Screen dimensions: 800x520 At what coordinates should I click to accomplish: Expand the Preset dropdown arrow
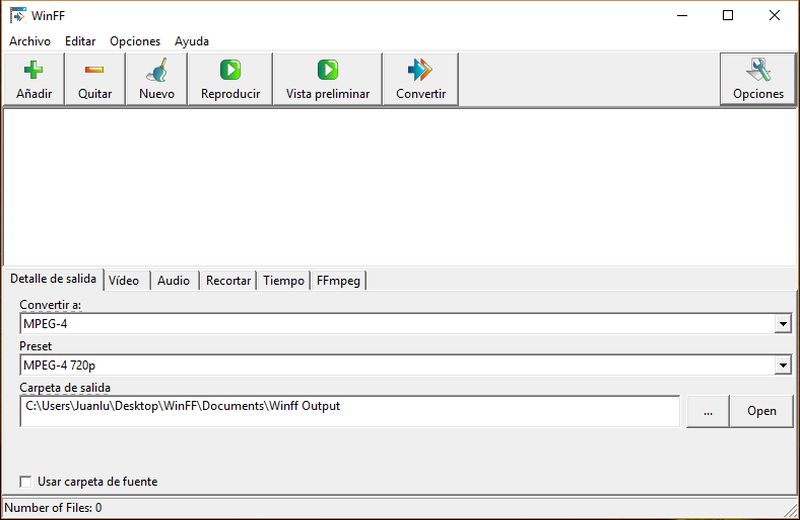783,365
